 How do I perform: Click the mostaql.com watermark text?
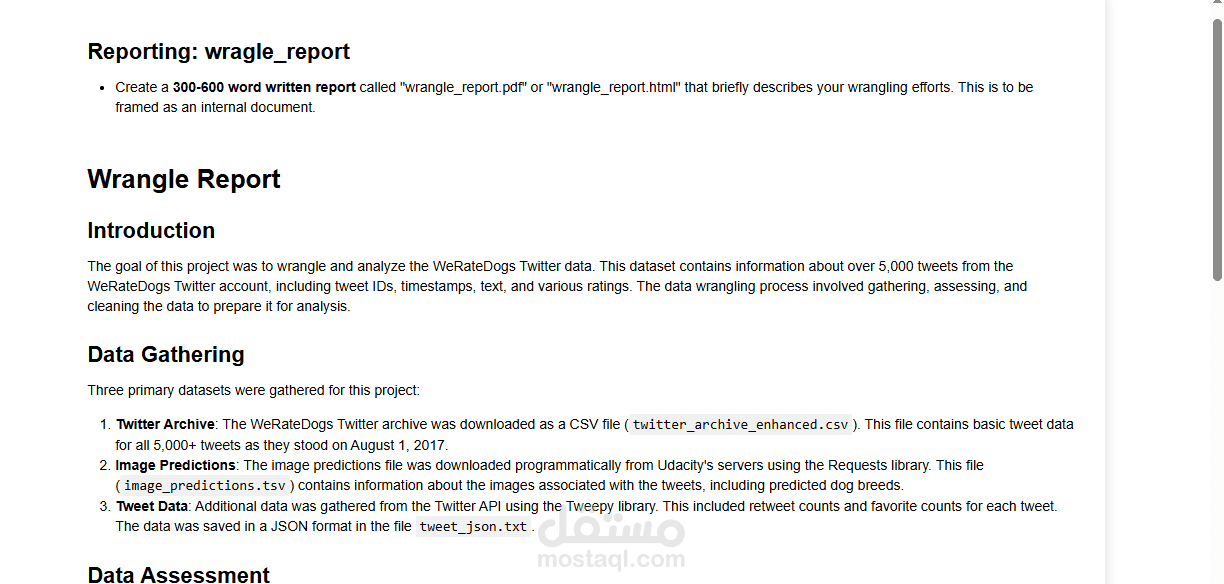(x=611, y=559)
